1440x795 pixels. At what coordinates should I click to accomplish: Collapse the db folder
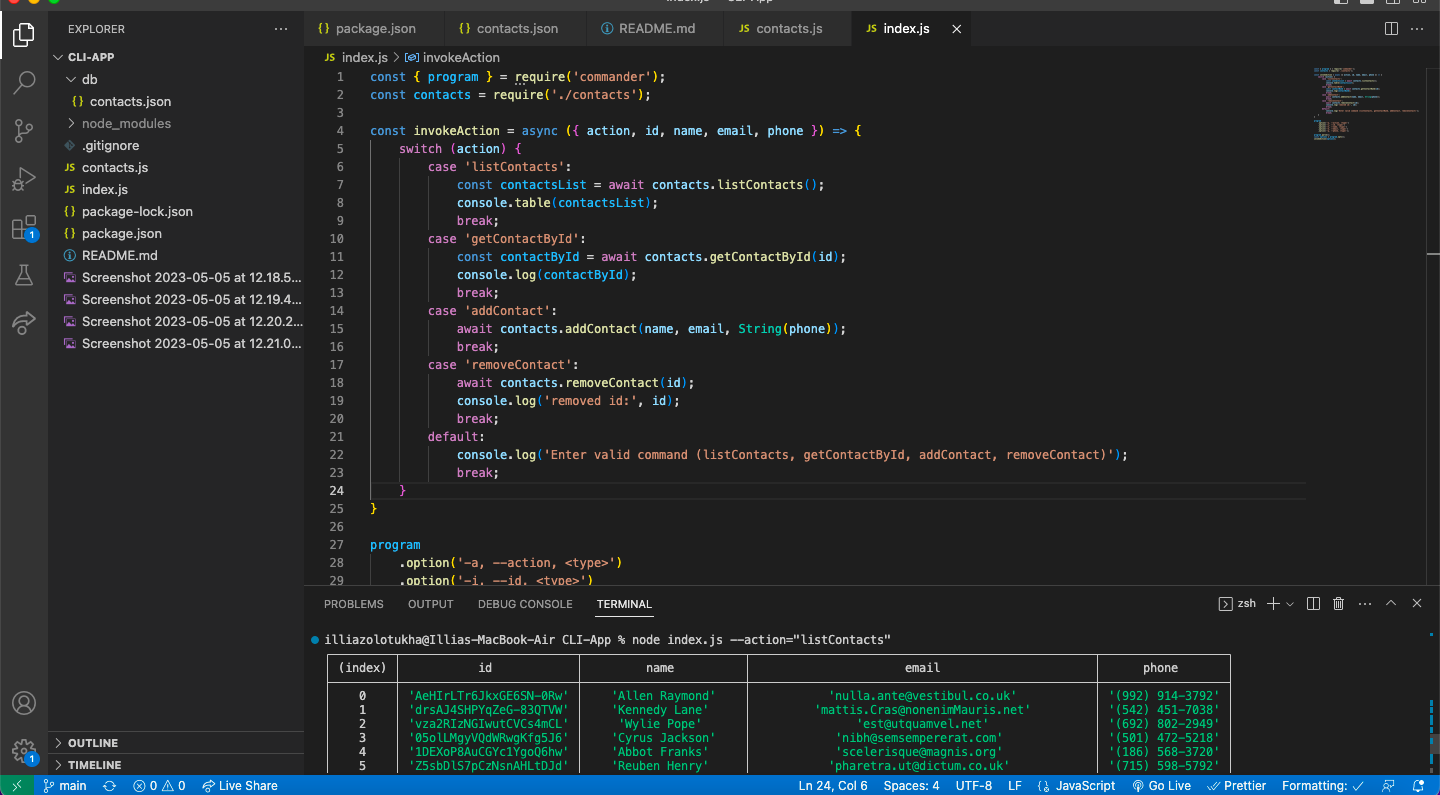(x=89, y=79)
